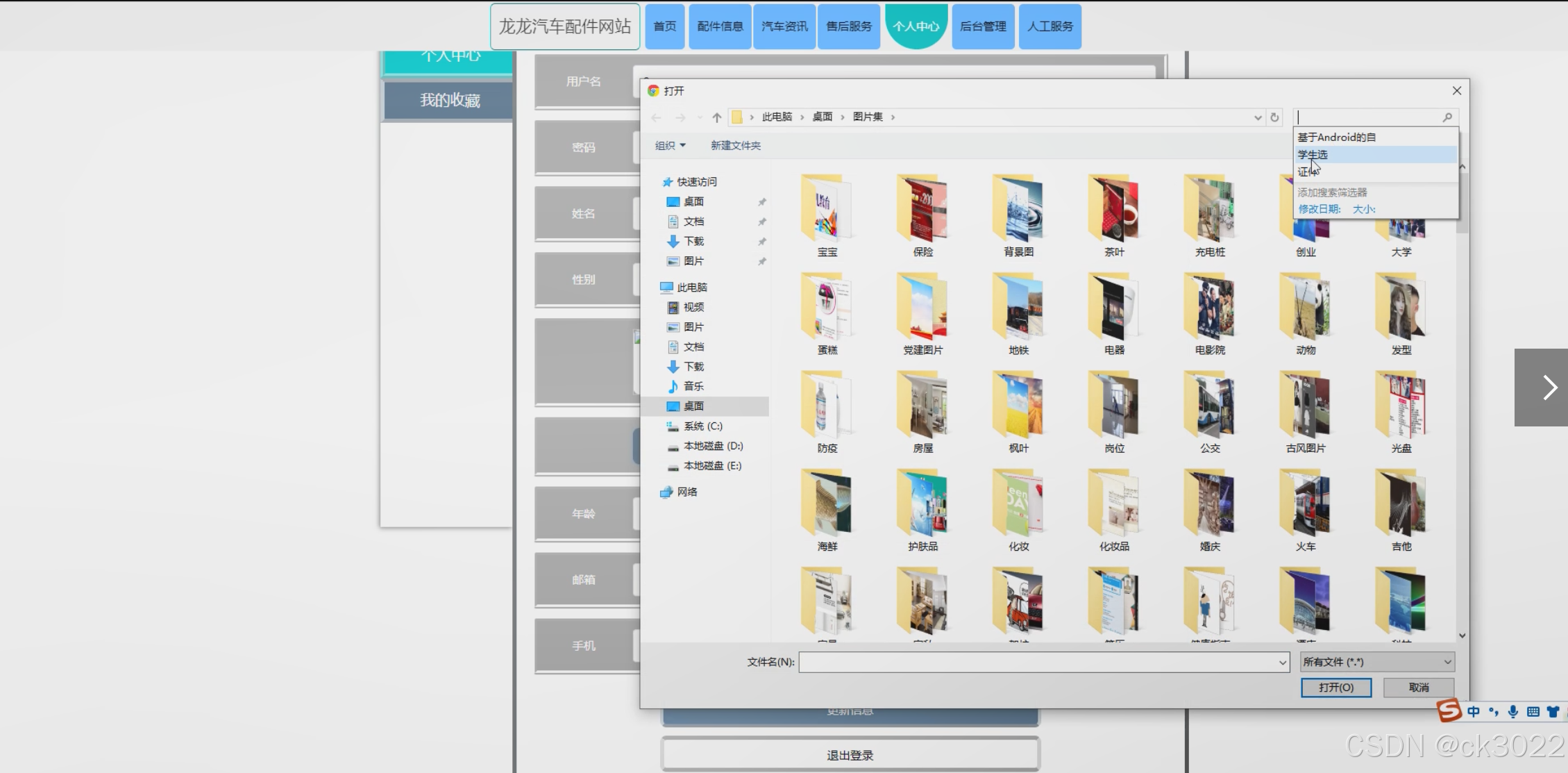Click the 取消 button

pos(1418,687)
